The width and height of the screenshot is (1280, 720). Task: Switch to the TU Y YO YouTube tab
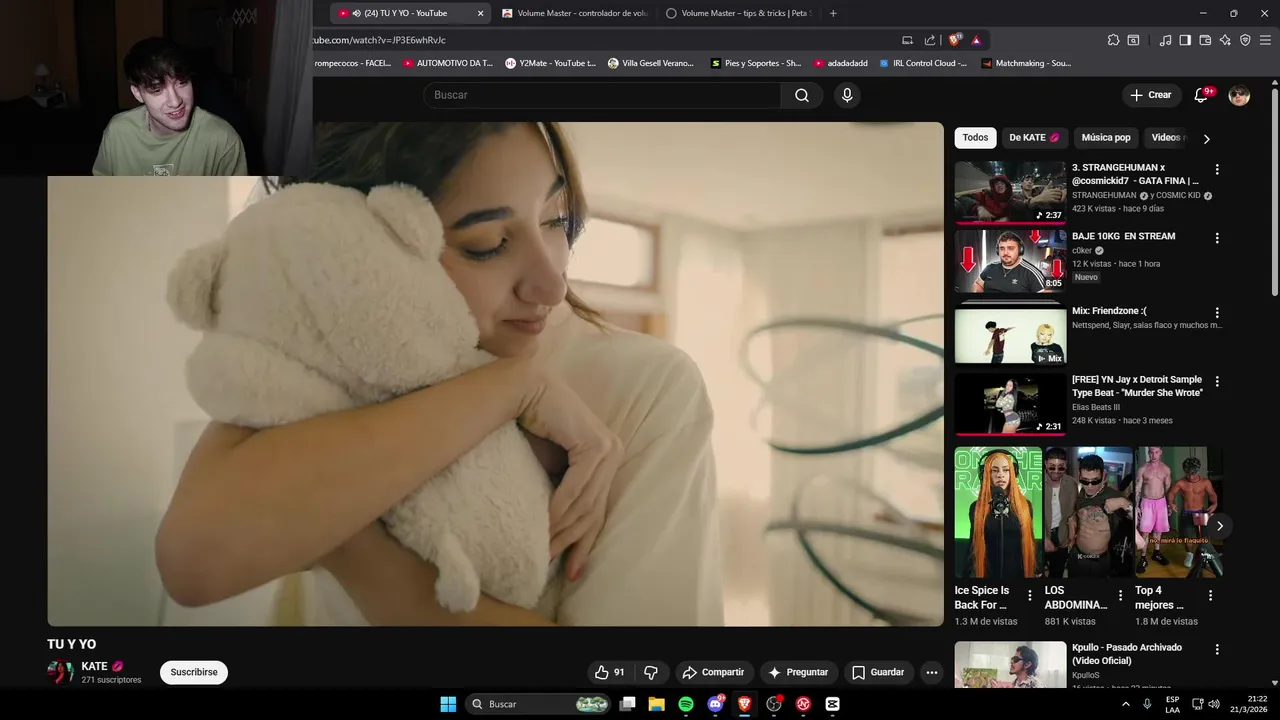(405, 13)
